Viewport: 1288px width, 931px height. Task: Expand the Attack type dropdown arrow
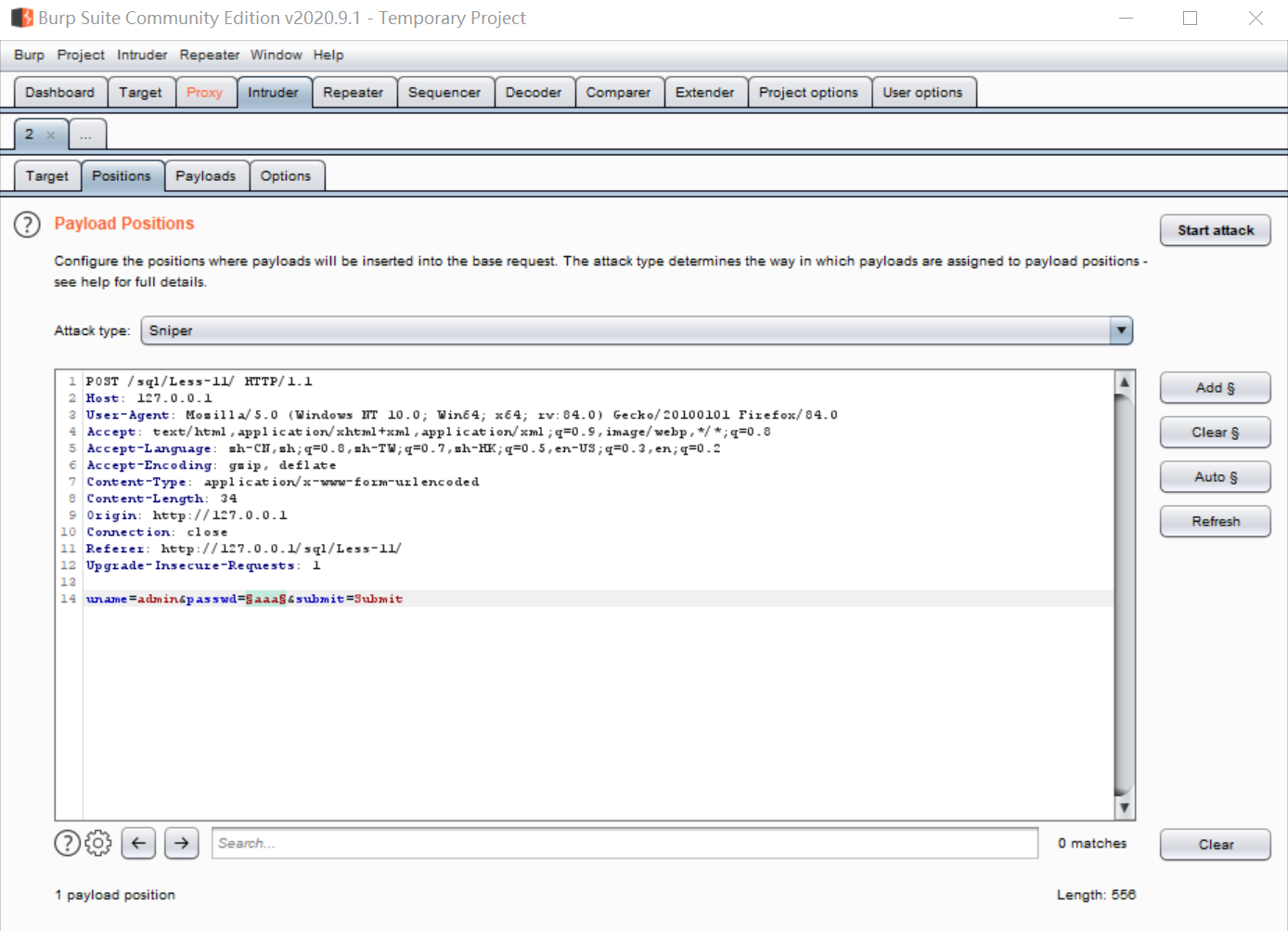click(1121, 330)
